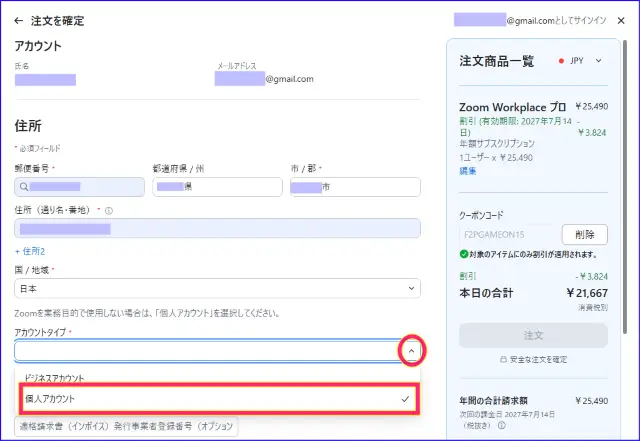This screenshot has width=640, height=441.
Task: Click the info icon next to 住所（通り名・番地）
Action: click(109, 211)
